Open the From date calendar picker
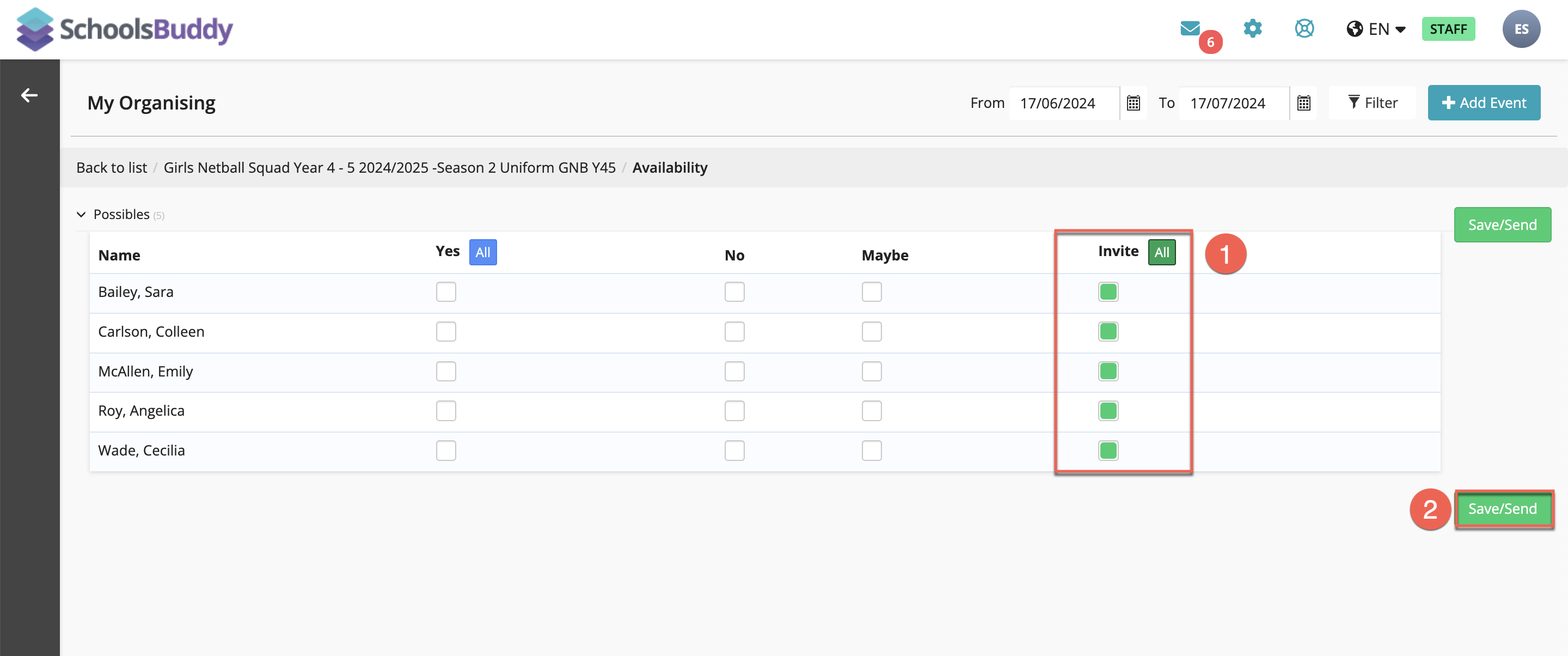Image resolution: width=1568 pixels, height=656 pixels. 1134,103
